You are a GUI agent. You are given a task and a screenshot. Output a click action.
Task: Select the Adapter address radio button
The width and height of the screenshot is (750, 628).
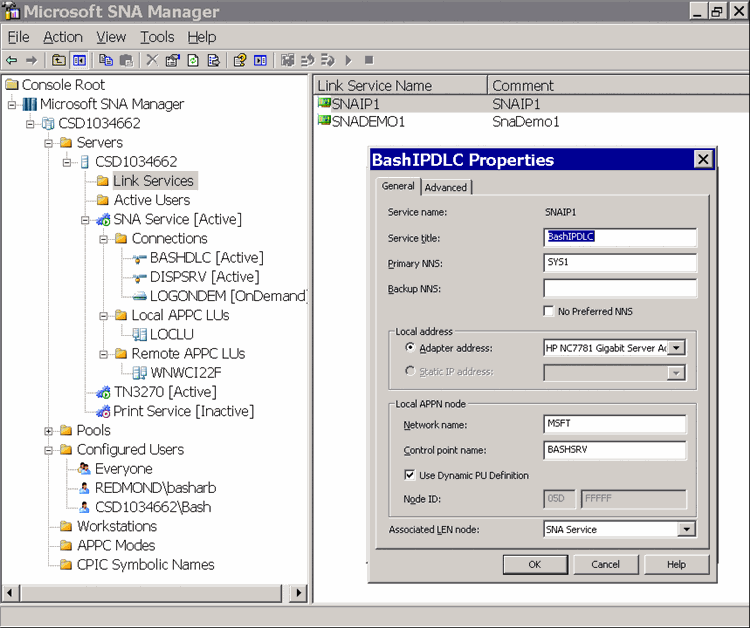point(410,347)
